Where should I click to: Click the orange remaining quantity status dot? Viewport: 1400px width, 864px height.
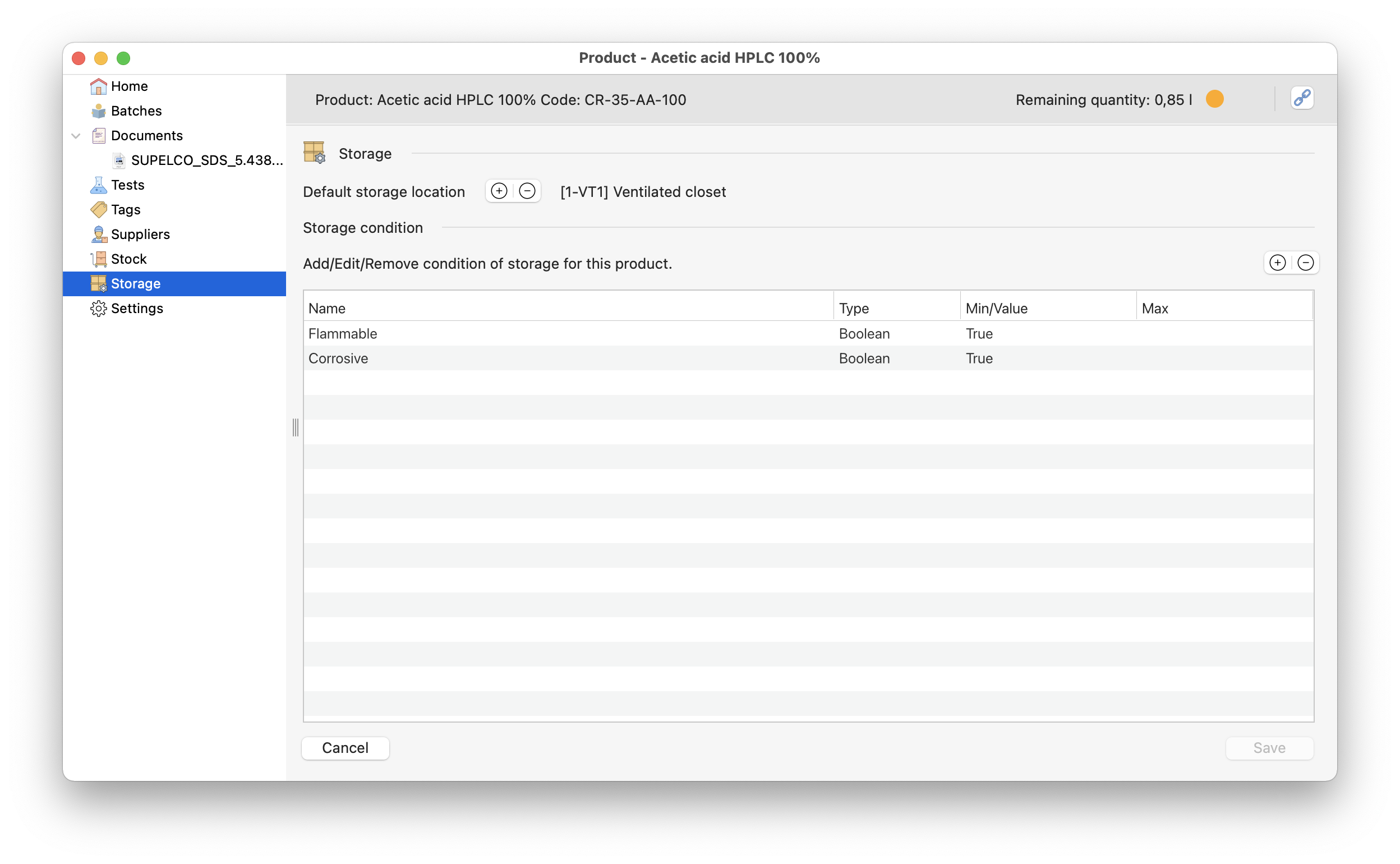click(1214, 99)
